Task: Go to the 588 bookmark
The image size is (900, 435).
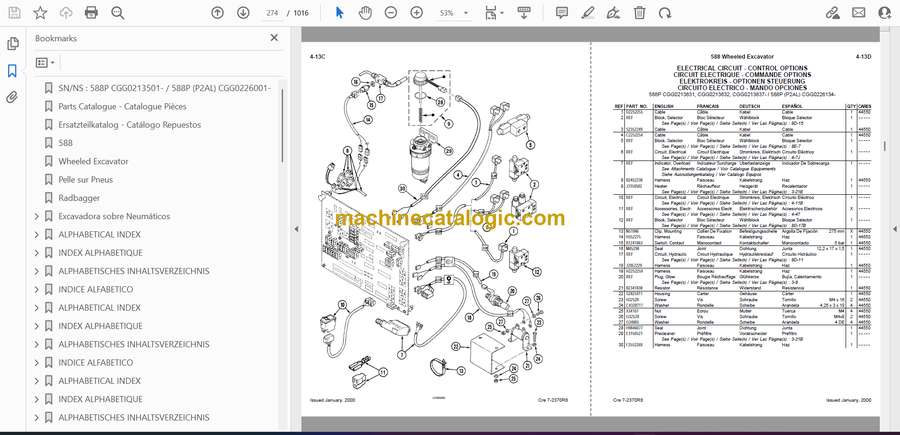Action: (65, 143)
